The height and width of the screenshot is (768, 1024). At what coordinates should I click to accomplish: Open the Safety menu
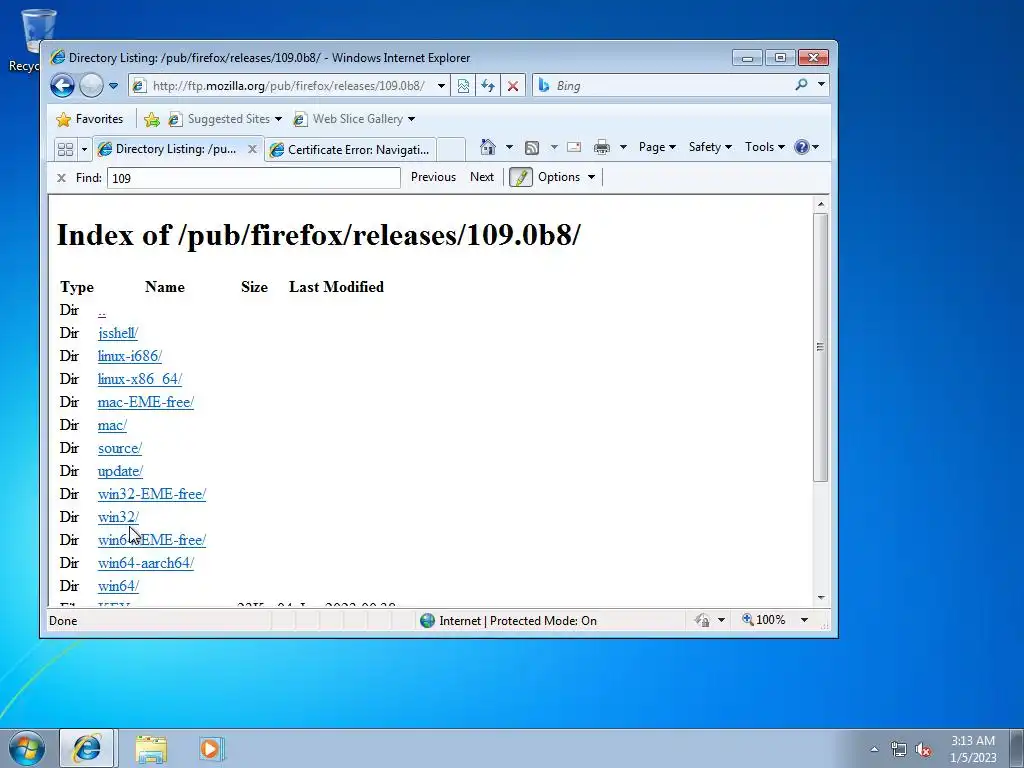pos(710,147)
